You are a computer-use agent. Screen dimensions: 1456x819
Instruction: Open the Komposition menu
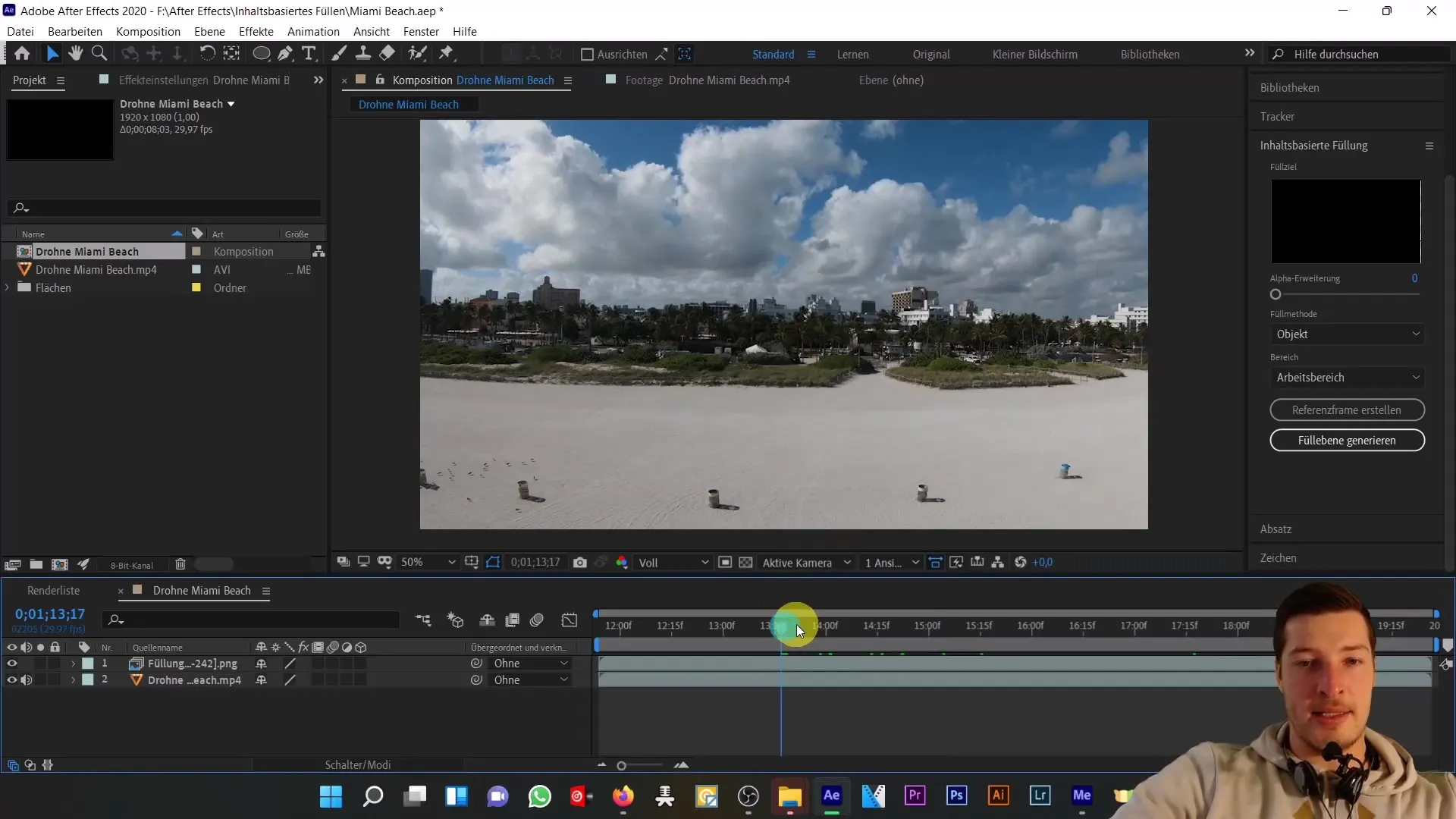tap(148, 32)
